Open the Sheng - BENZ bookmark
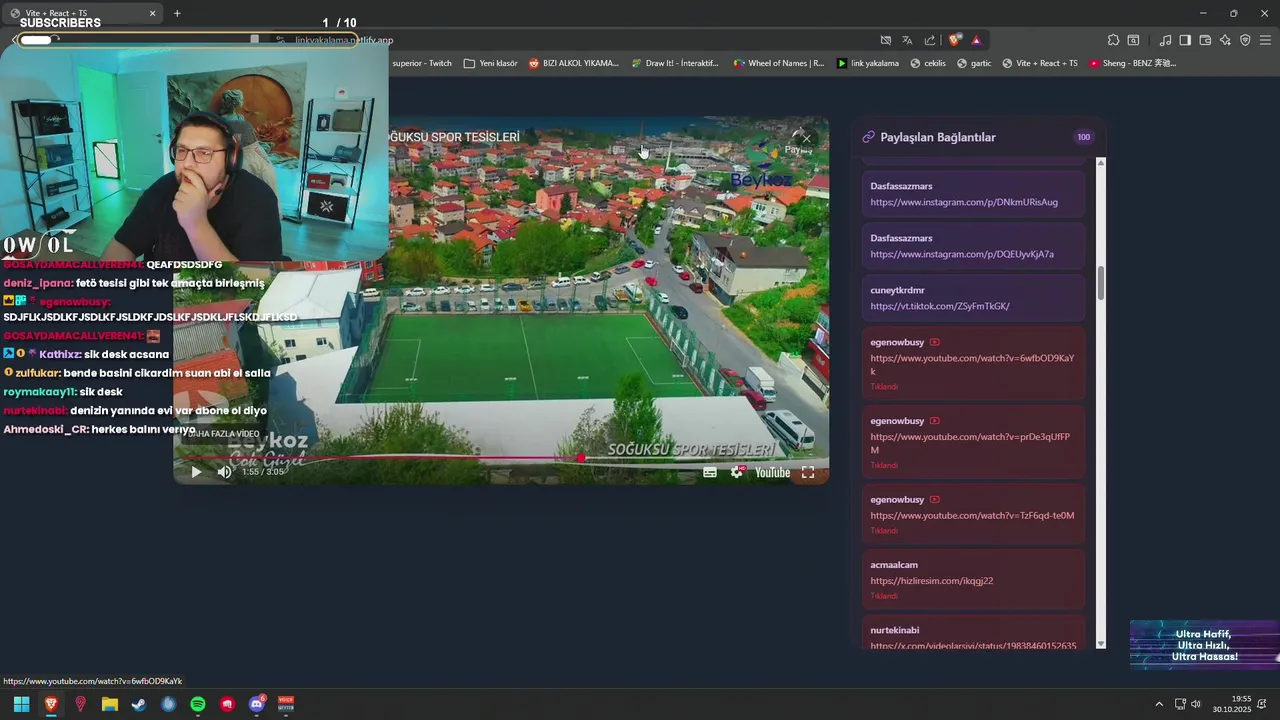1280x720 pixels. 1132,63
